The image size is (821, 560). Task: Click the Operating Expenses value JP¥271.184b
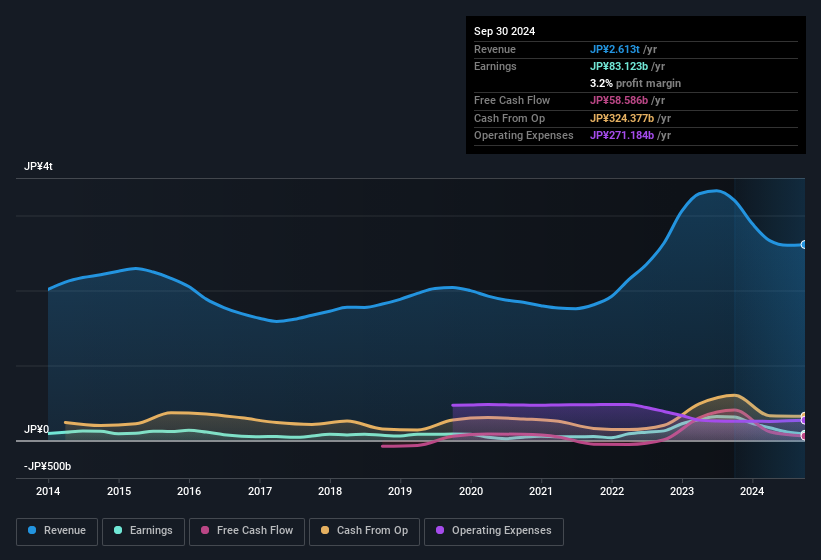pos(622,135)
